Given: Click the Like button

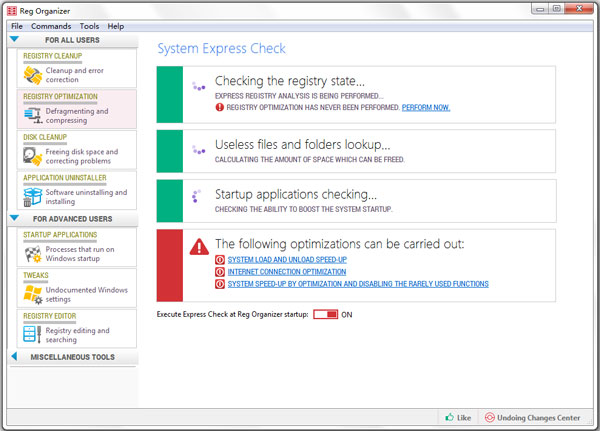Looking at the screenshot, I should pyautogui.click(x=457, y=417).
